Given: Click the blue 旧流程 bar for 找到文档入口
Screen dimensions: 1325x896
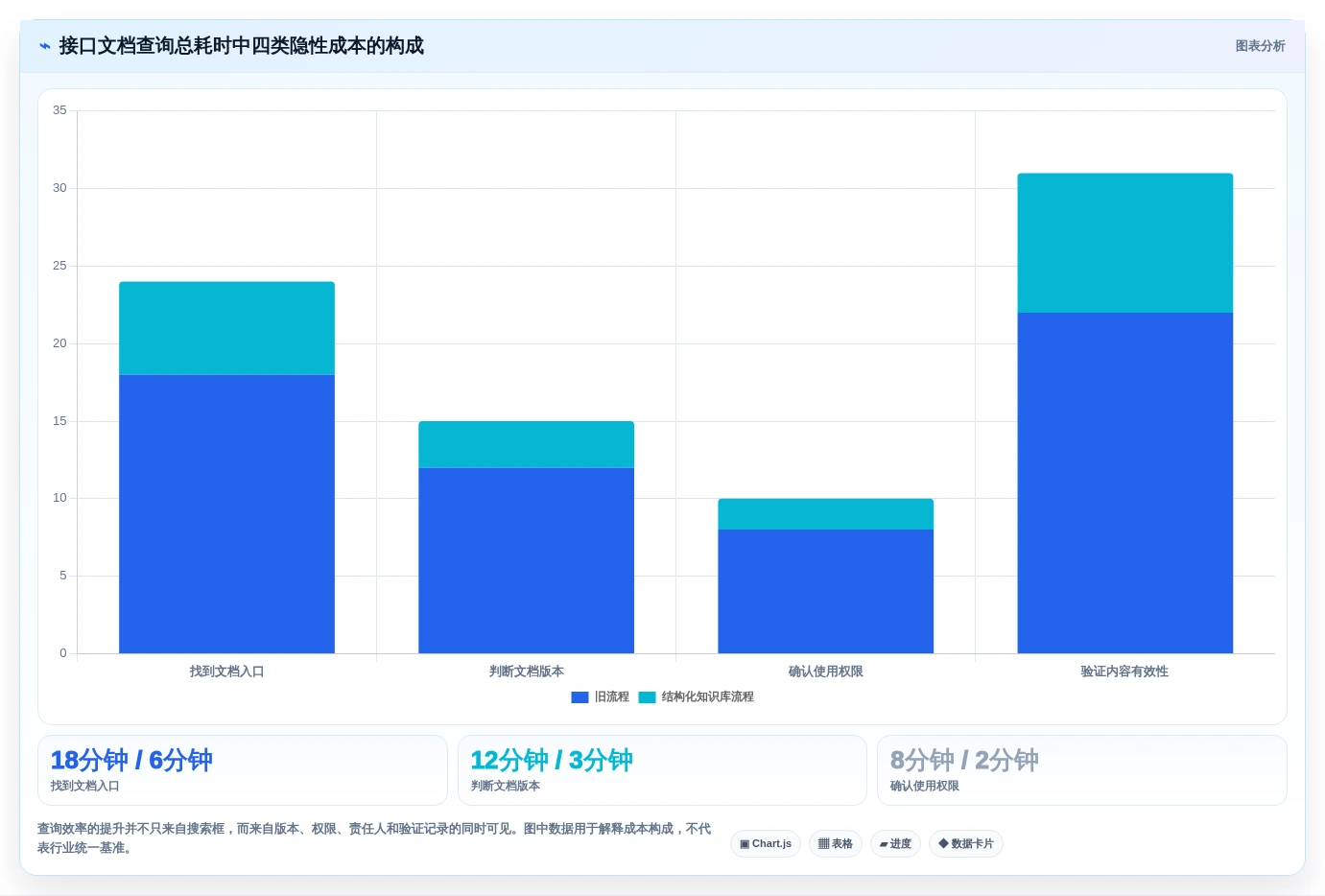Looking at the screenshot, I should [x=226, y=514].
